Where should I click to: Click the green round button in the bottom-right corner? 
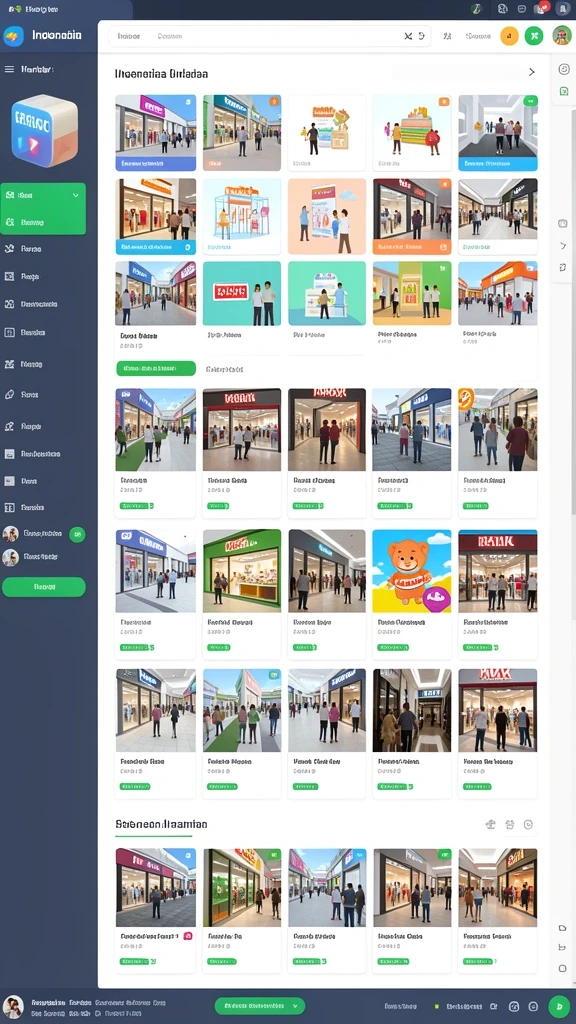pyautogui.click(x=559, y=1006)
